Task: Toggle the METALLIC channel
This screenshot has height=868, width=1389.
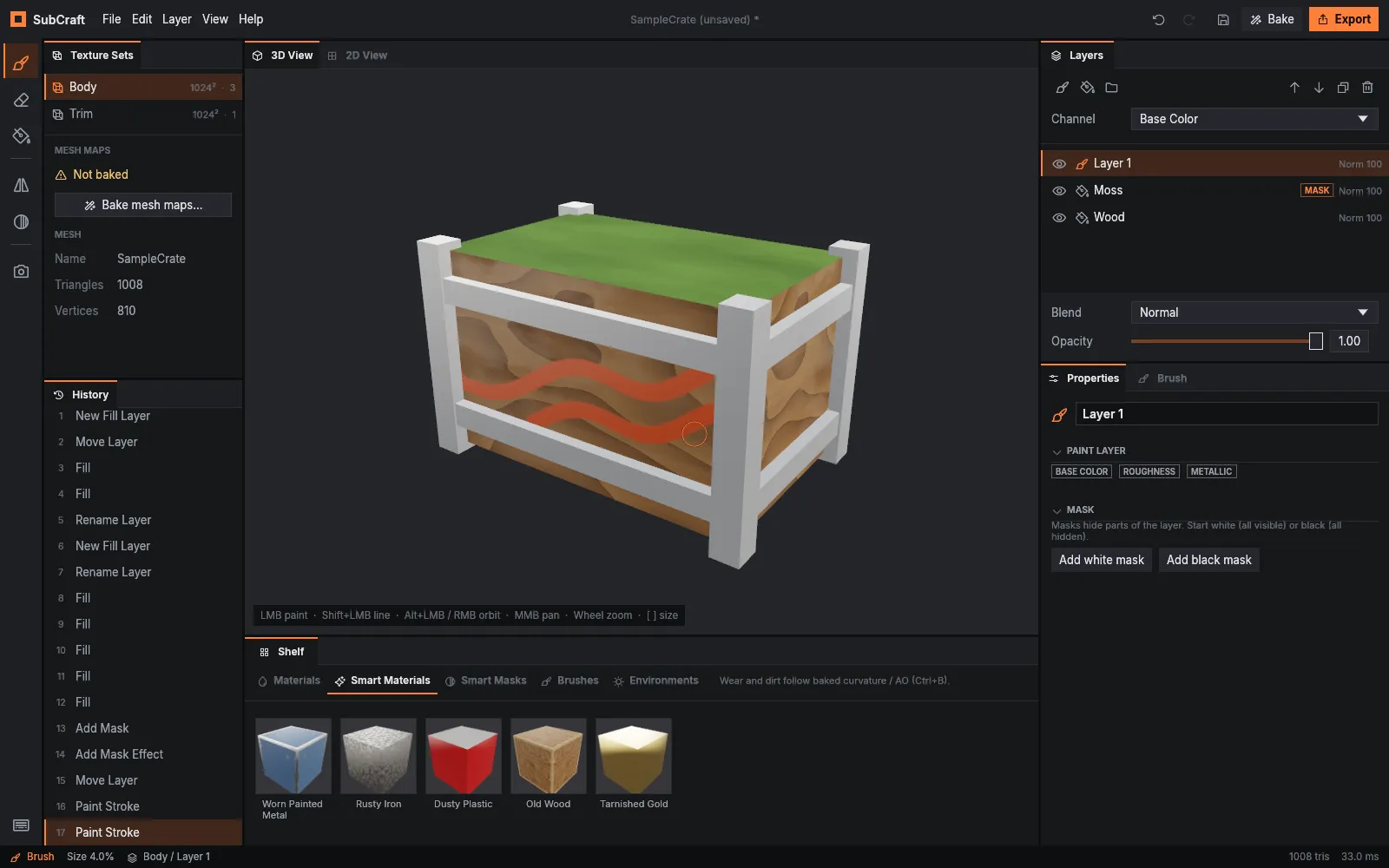Action: pyautogui.click(x=1211, y=471)
